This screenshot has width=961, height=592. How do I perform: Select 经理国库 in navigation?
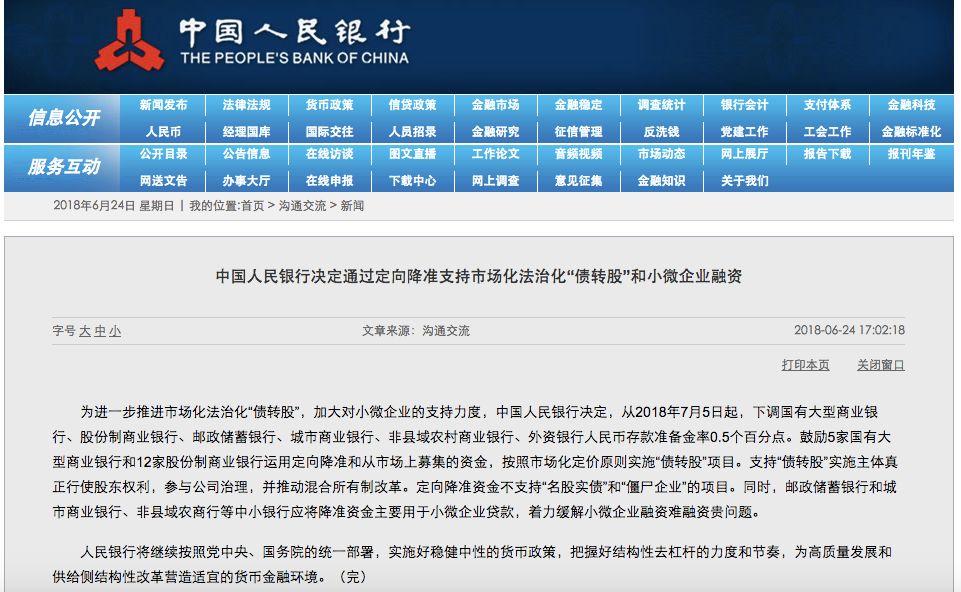tap(246, 132)
